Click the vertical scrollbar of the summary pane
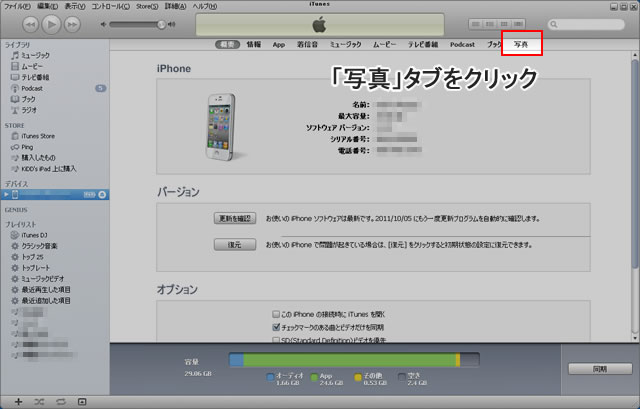640x409 pixels. pos(635,163)
